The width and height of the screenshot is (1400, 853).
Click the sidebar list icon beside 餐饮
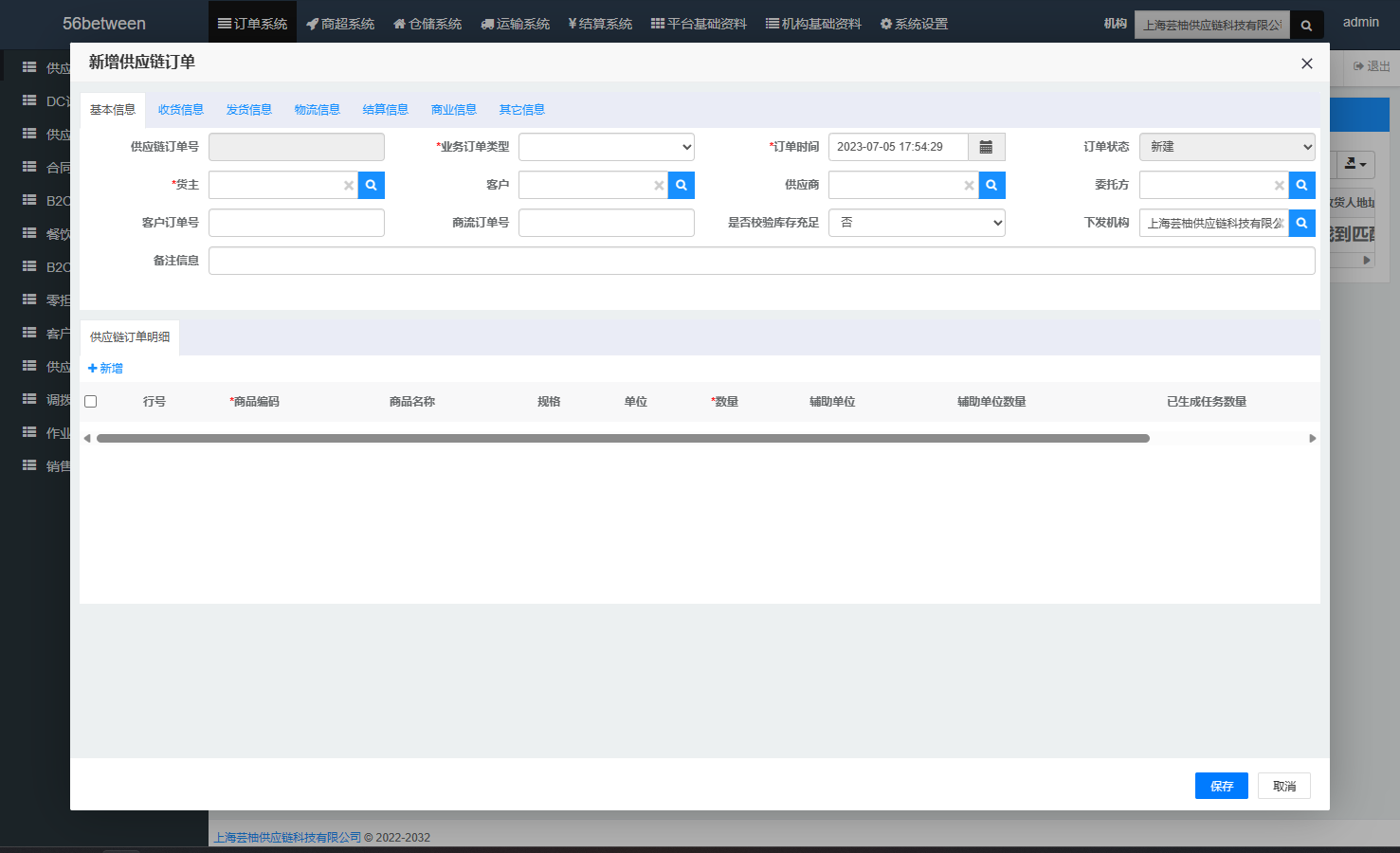click(29, 233)
